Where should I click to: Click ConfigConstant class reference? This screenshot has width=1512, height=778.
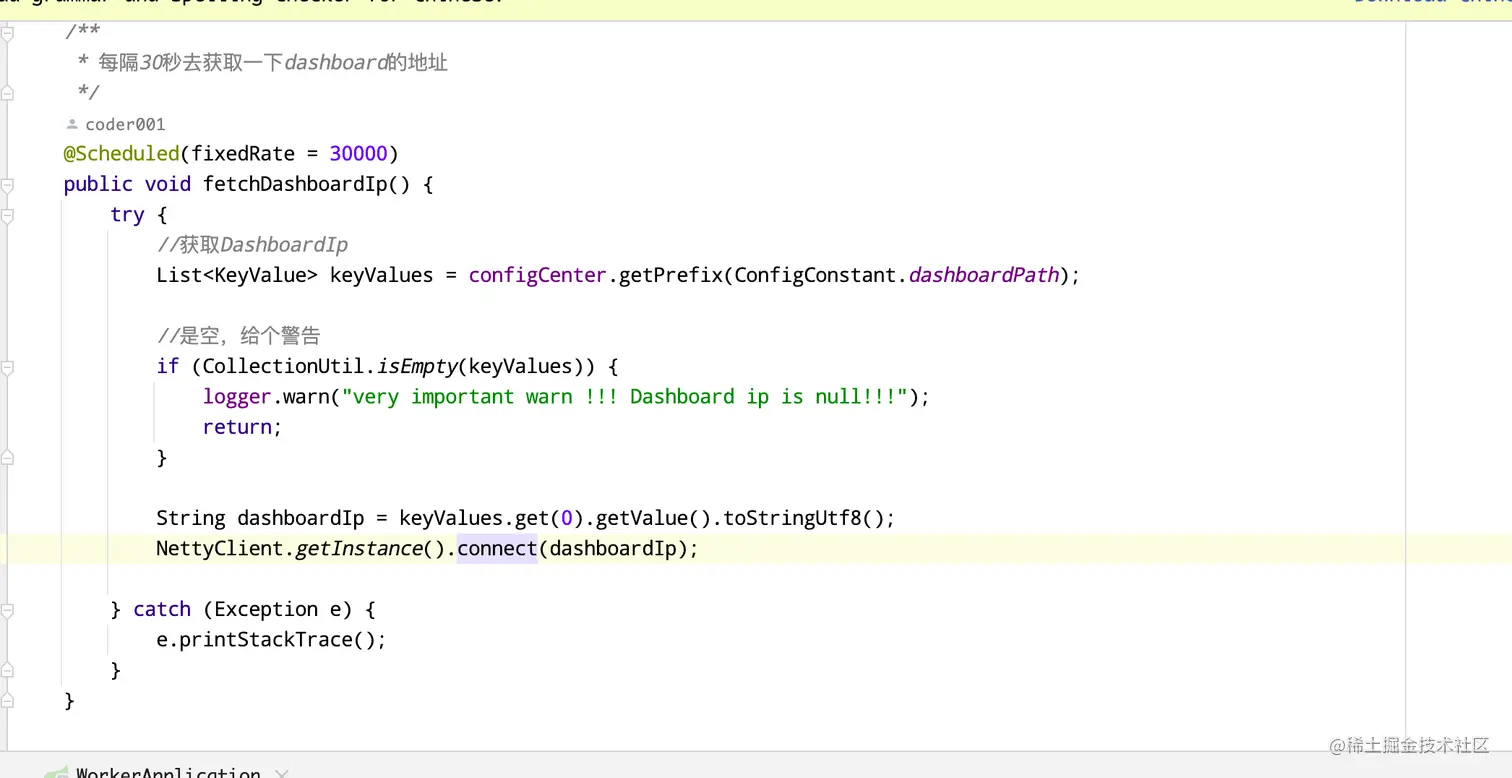pos(815,275)
